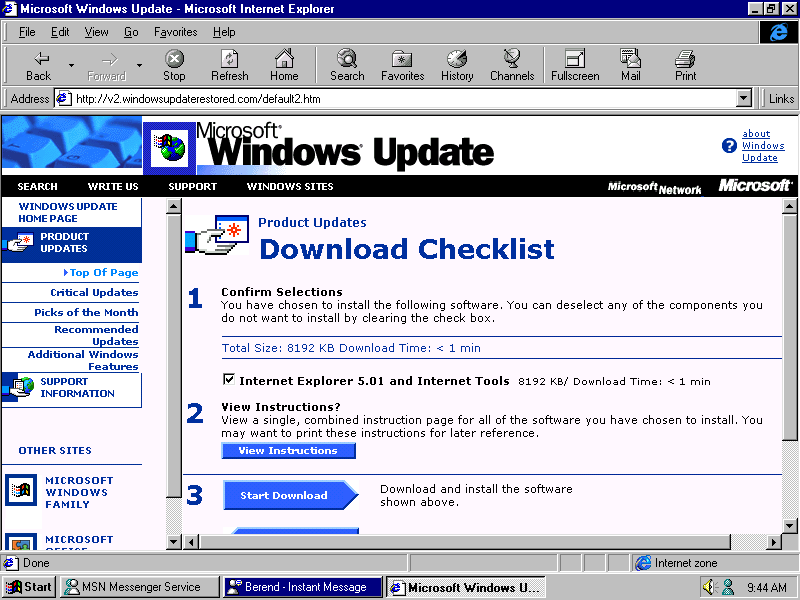
Task: Open the History toolbar icon
Action: (x=457, y=65)
